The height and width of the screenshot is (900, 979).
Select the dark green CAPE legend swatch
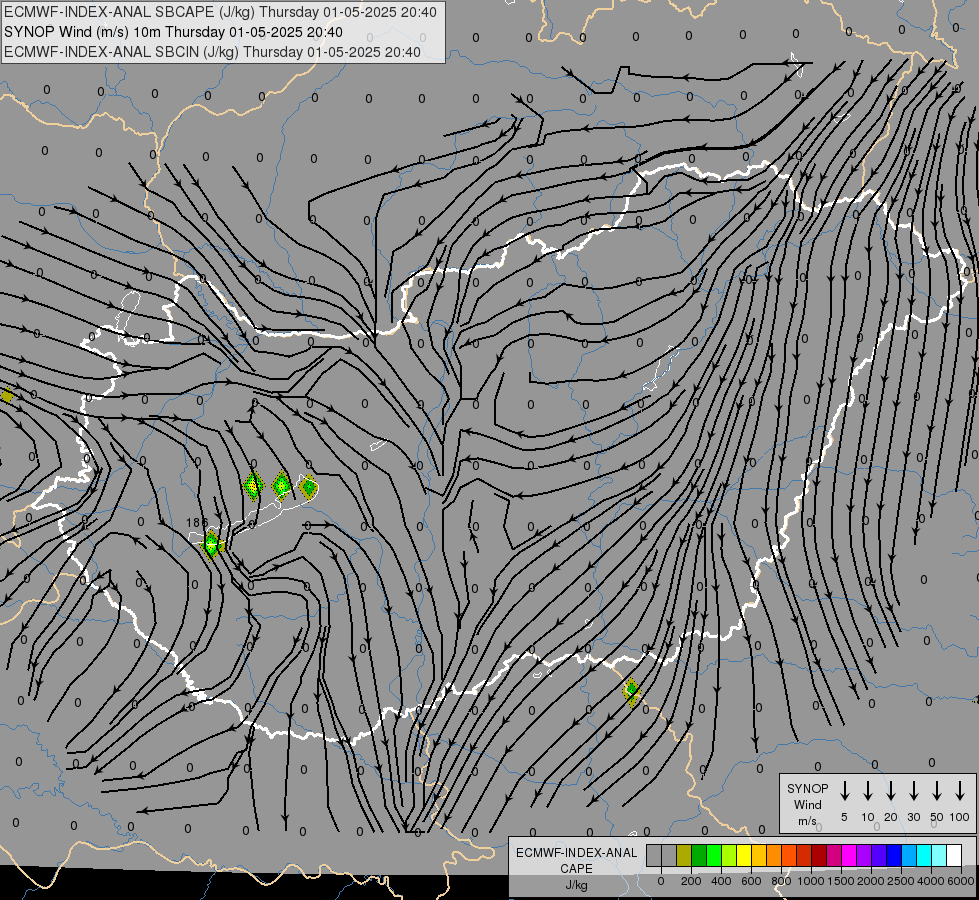pos(699,855)
